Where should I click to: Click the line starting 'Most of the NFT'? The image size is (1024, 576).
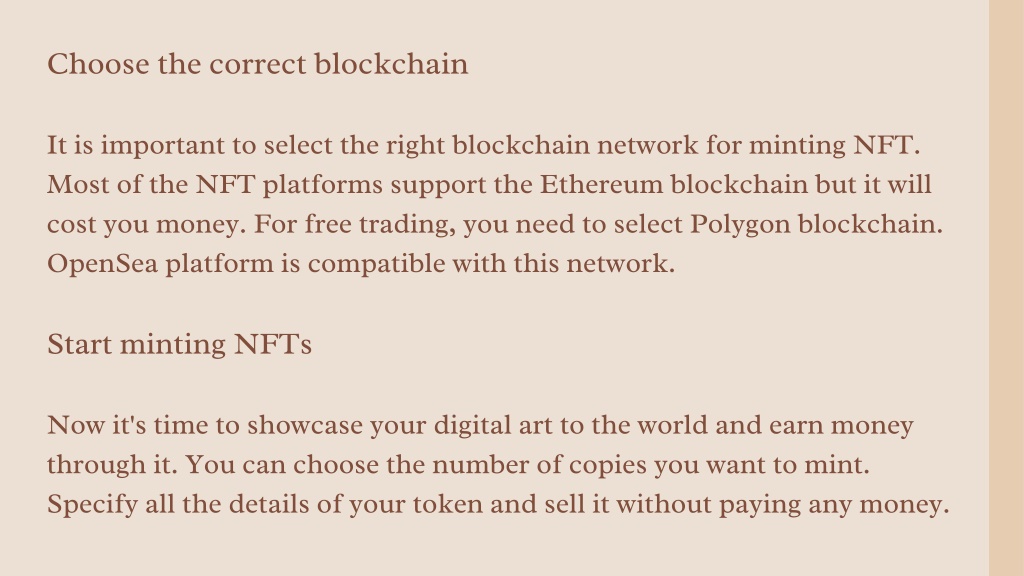pyautogui.click(x=489, y=185)
